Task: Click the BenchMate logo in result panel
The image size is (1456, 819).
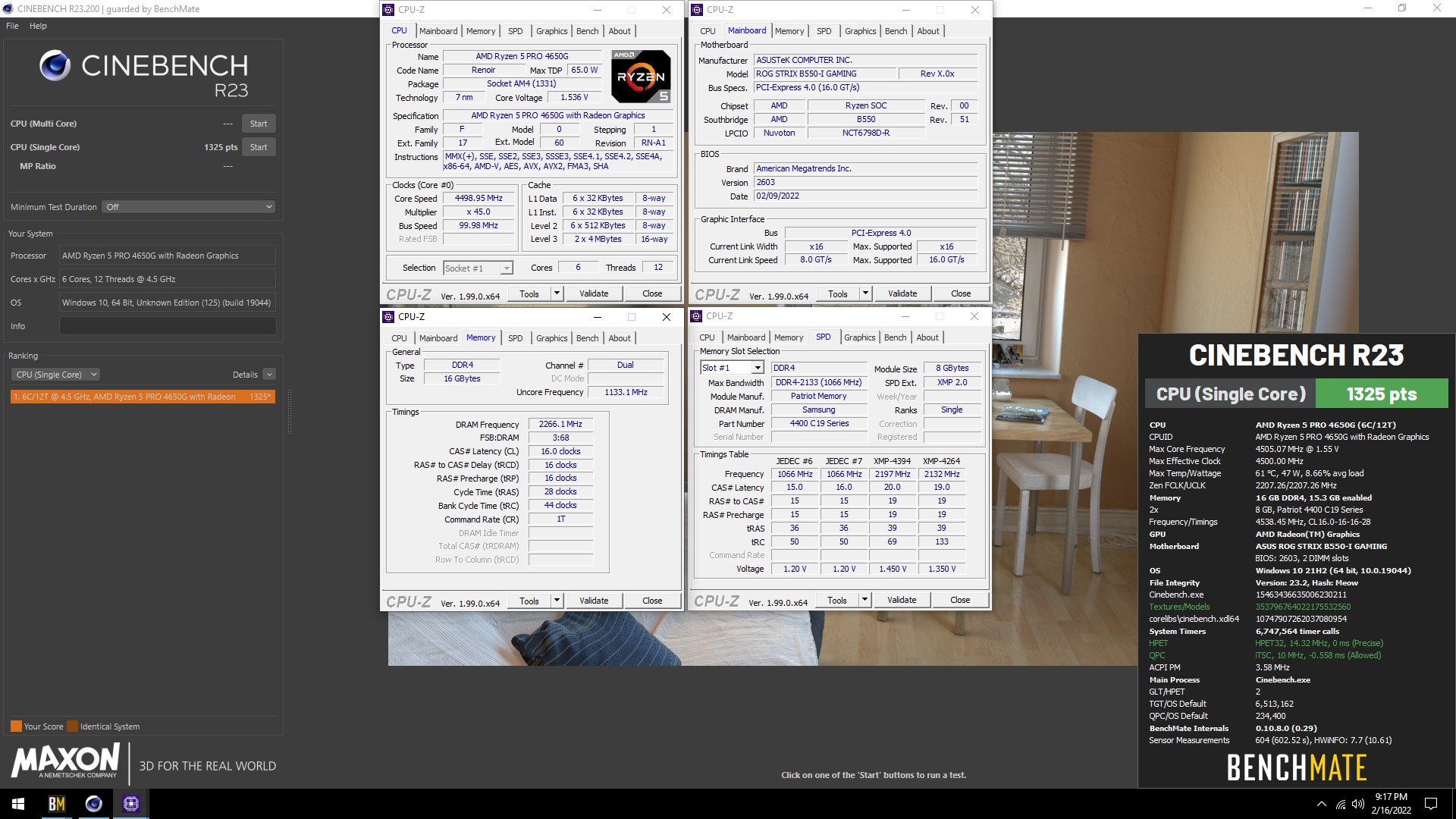Action: pyautogui.click(x=1296, y=767)
